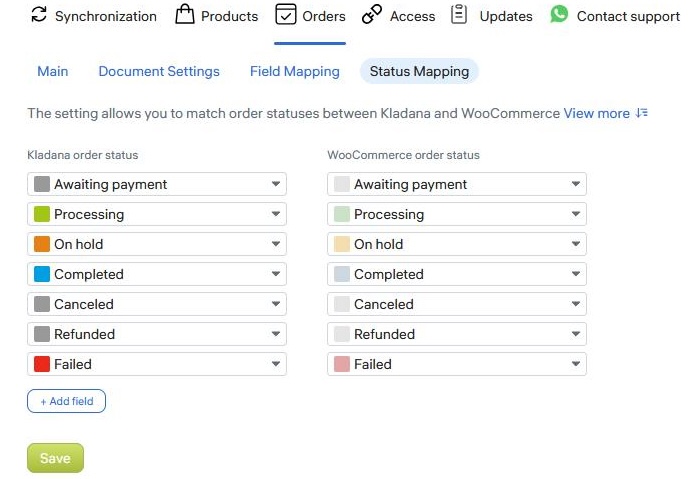
Task: Select the Status Mapping tab
Action: (419, 71)
